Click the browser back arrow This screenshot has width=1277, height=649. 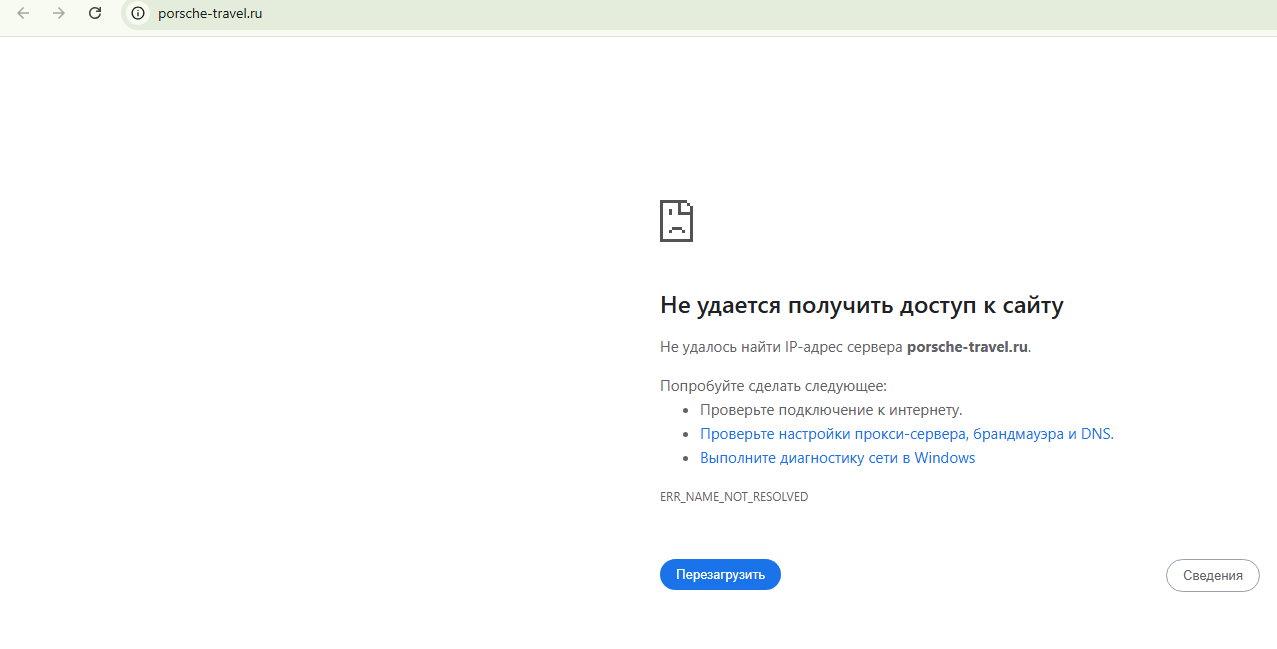pyautogui.click(x=23, y=13)
